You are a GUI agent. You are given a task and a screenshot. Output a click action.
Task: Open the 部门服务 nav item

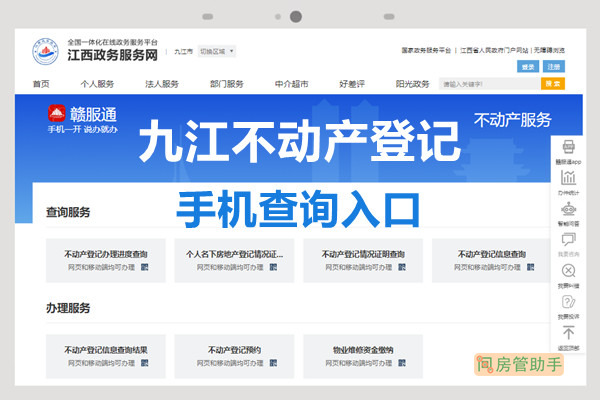(227, 84)
